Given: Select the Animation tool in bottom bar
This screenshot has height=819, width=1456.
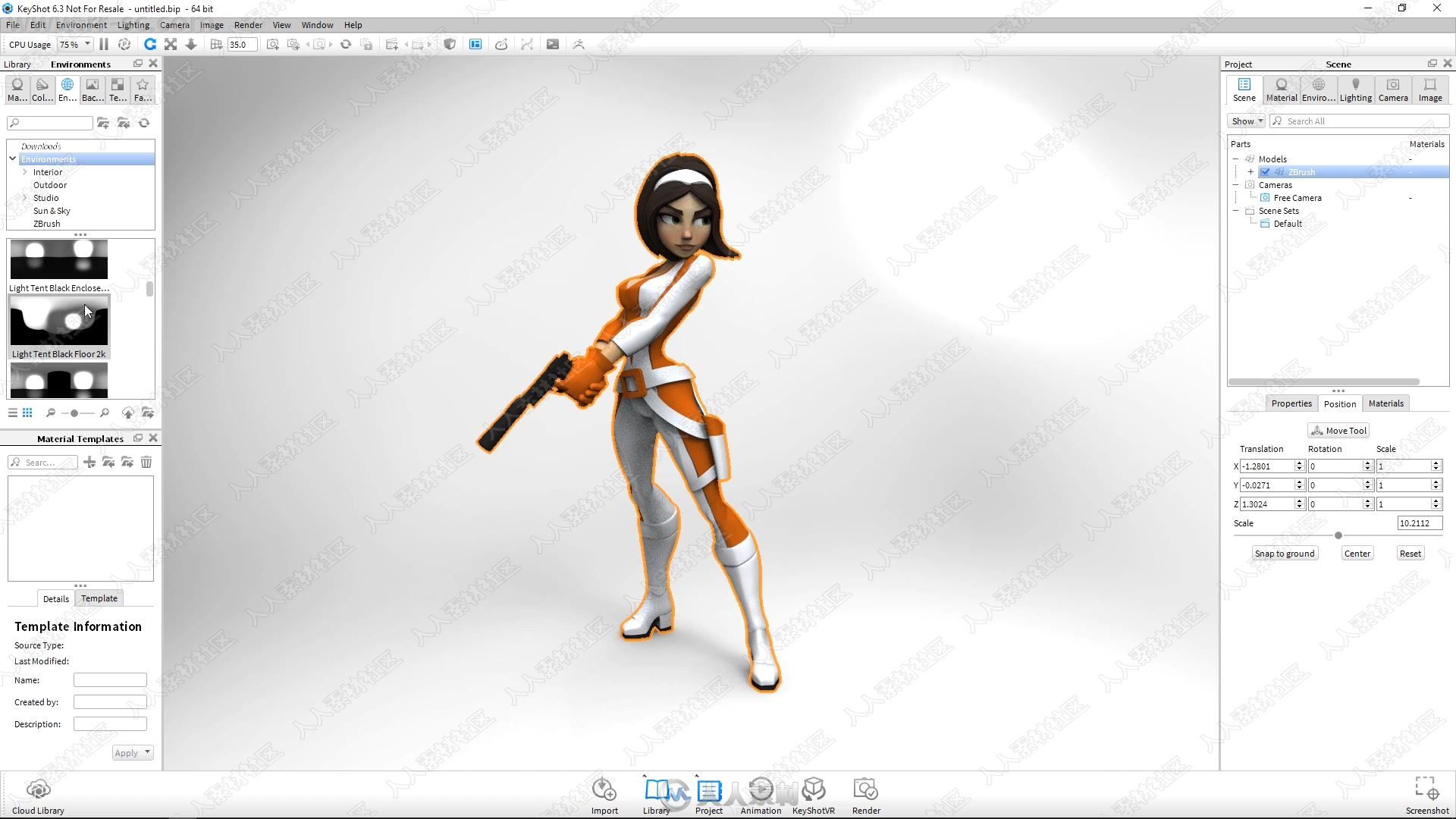Looking at the screenshot, I should point(761,795).
